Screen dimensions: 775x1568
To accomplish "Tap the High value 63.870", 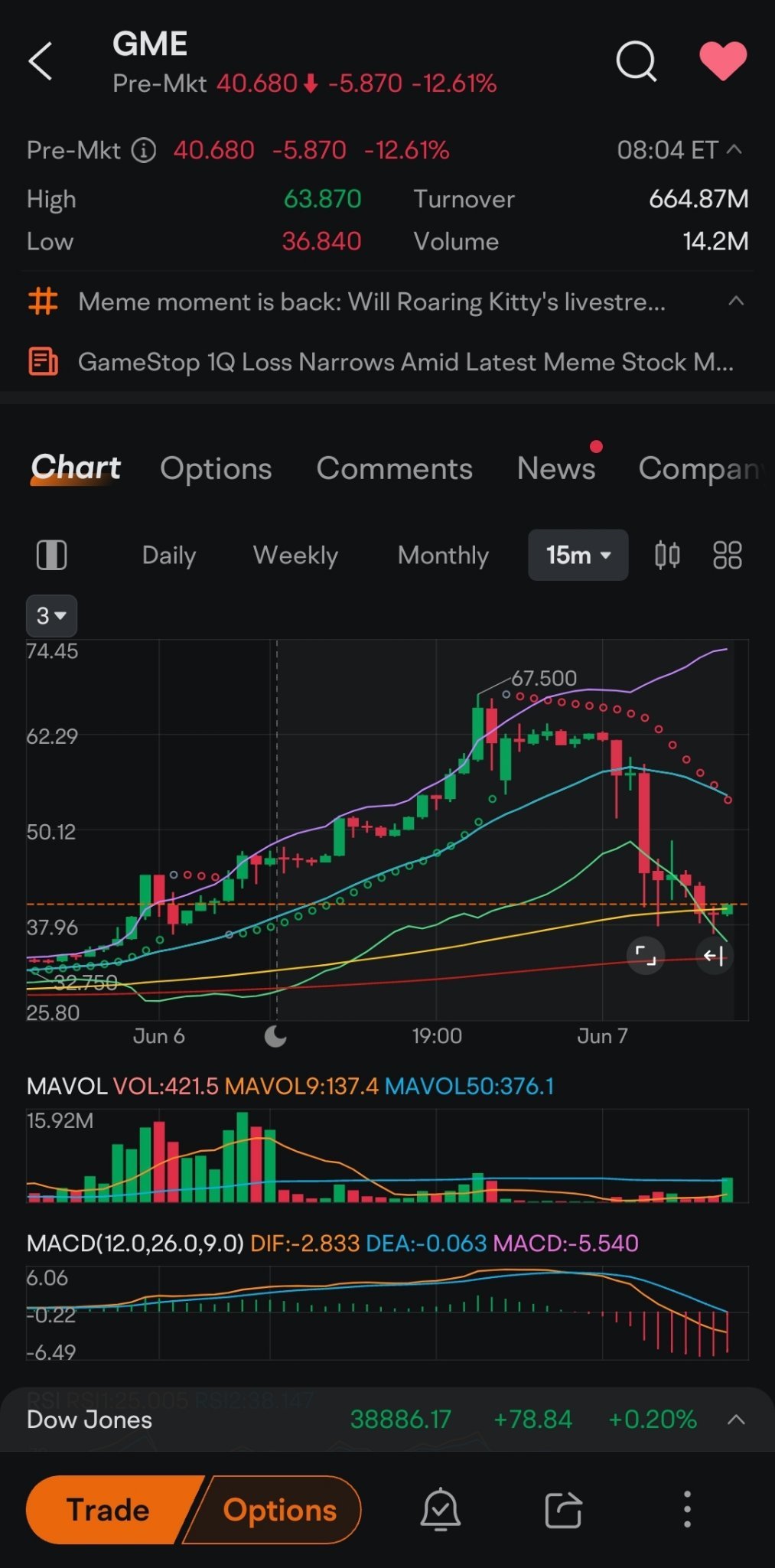I will [322, 199].
